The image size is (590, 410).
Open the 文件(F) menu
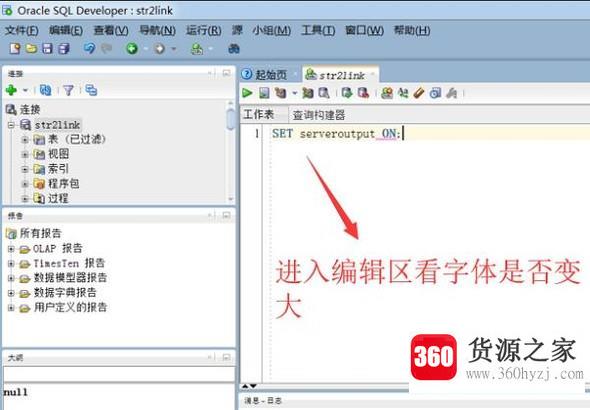tap(21, 30)
